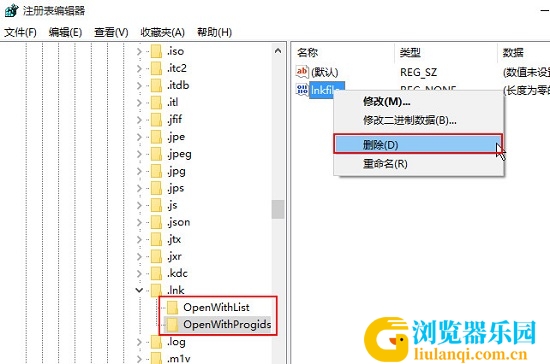Viewport: 550px width, 364px height.
Task: Open the 收藏夹(A) menu
Action: click(162, 32)
